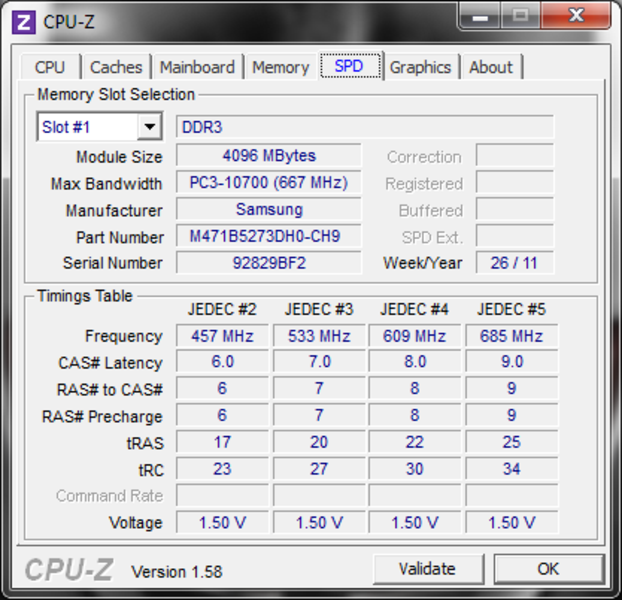Viewport: 622px width, 600px height.
Task: Click tRC value 27
Action: (319, 469)
